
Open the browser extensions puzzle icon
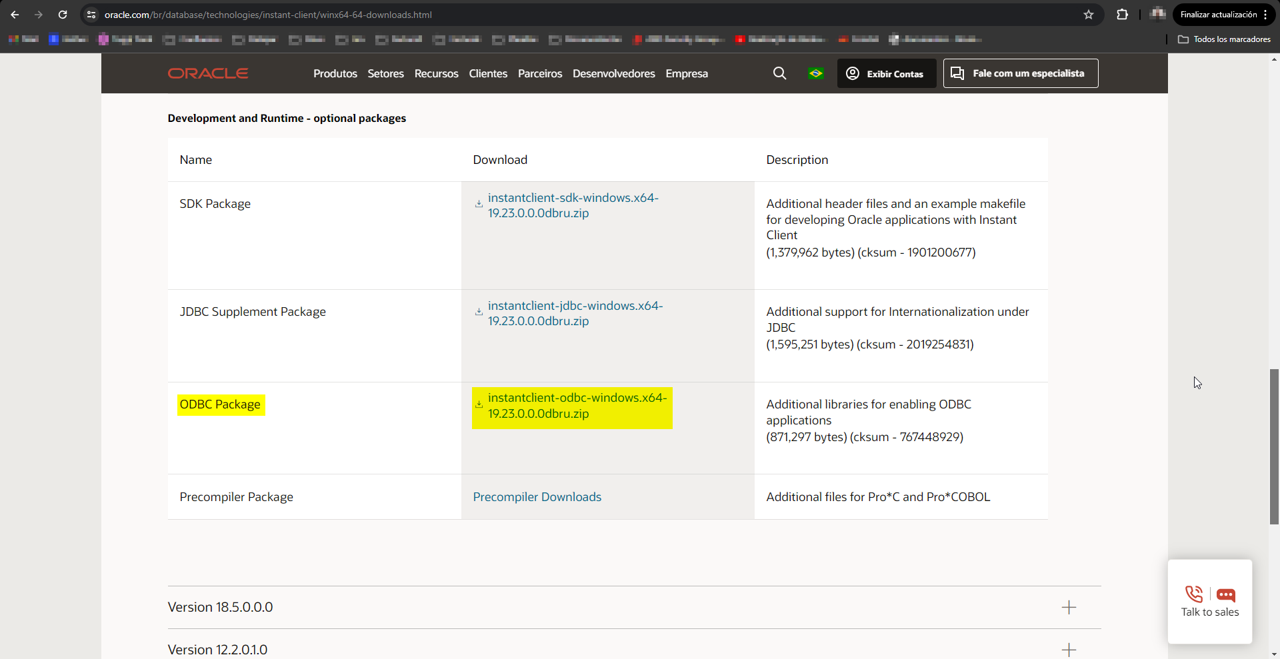1122,15
